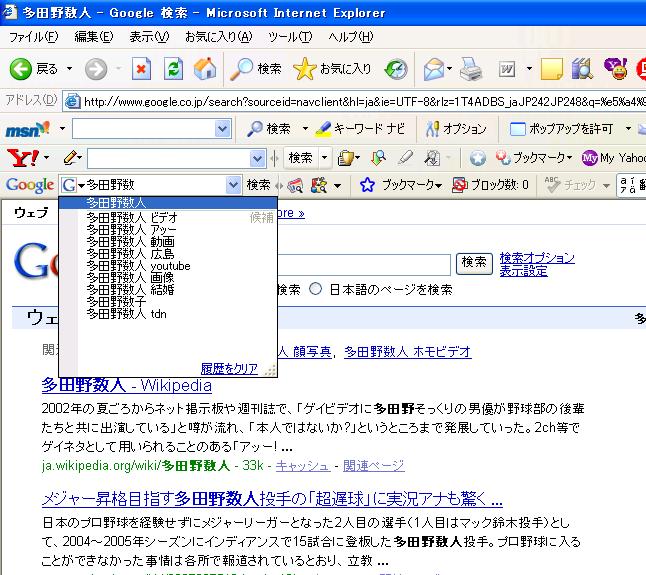Screen dimensions: 646x575
Task: Open the MSN search box dropdown arrow
Action: [222, 129]
